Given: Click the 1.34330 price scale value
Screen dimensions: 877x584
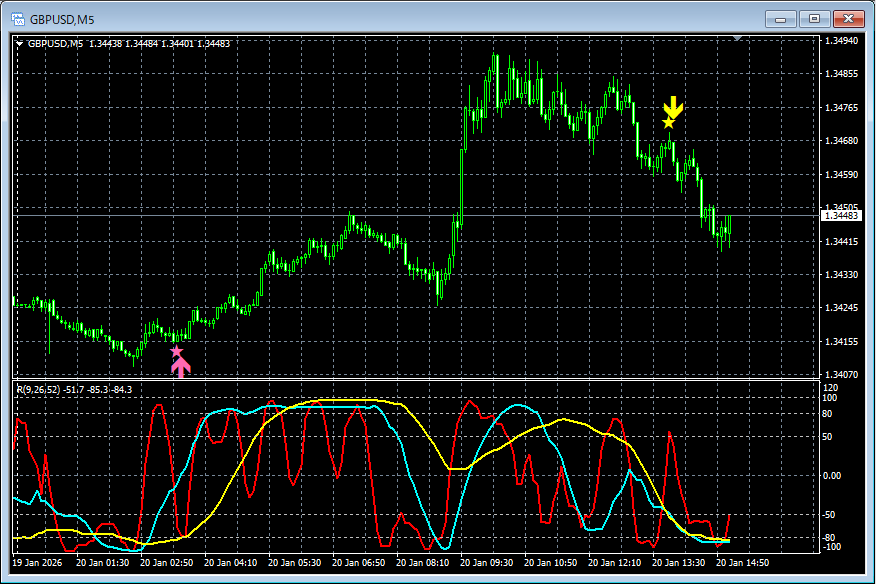Looking at the screenshot, I should pos(841,275).
